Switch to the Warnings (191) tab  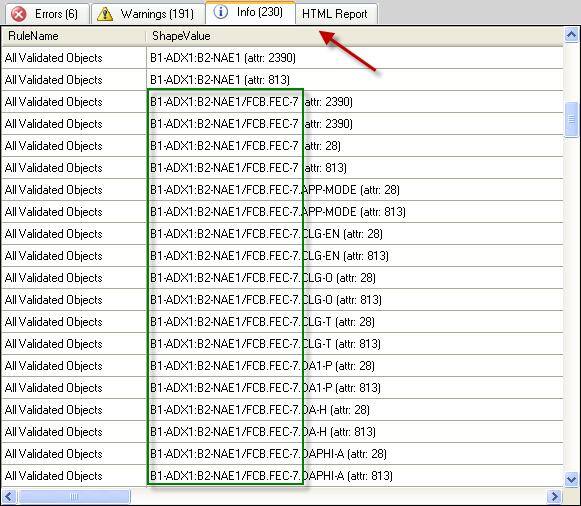click(148, 14)
